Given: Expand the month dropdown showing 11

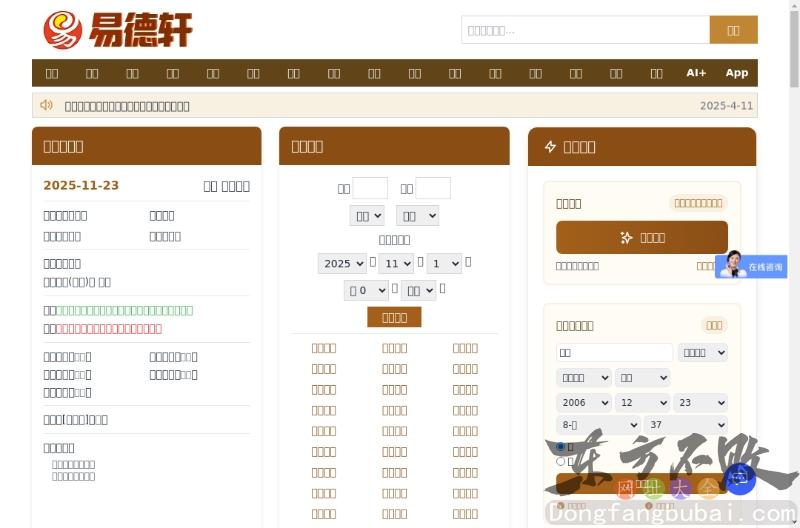Looking at the screenshot, I should tap(395, 263).
